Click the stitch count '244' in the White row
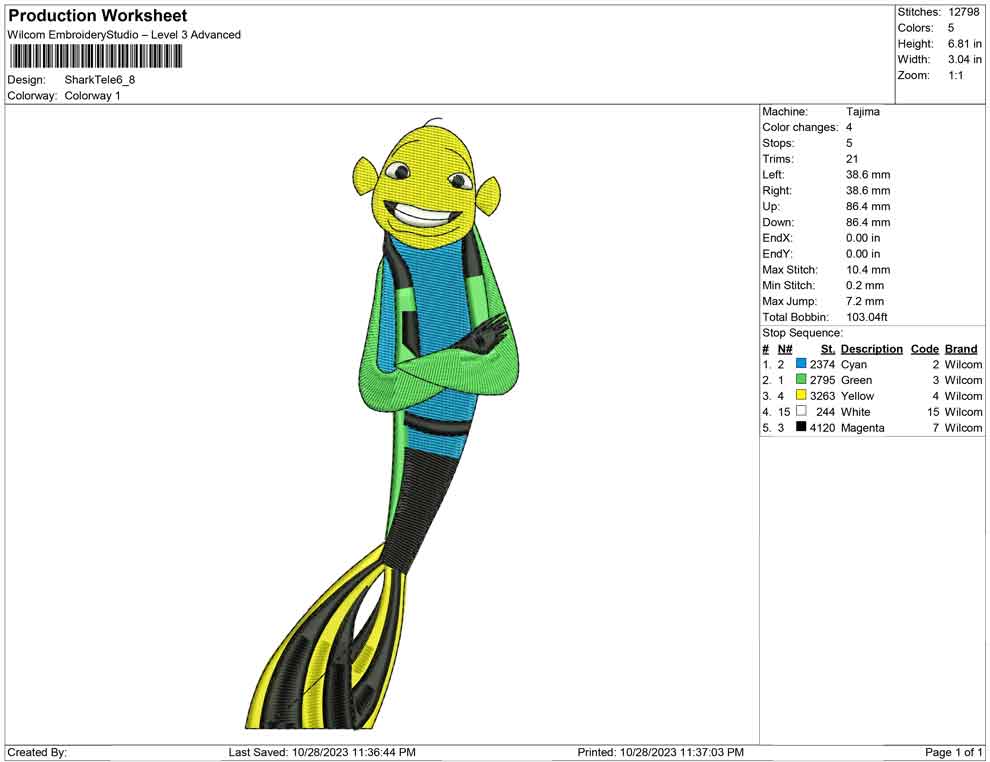The height and width of the screenshot is (762, 990). coord(825,412)
